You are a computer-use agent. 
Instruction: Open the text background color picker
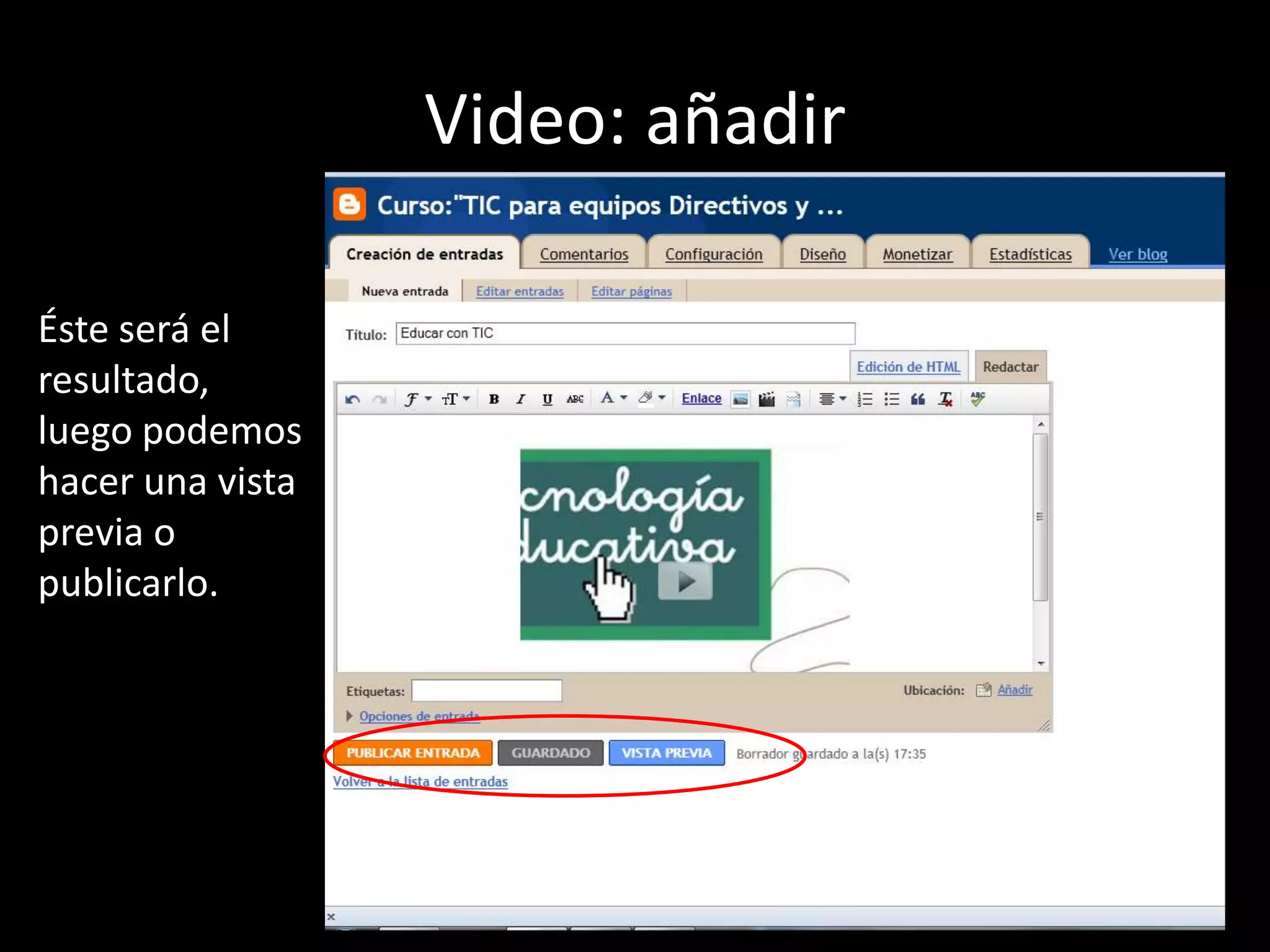pos(651,398)
